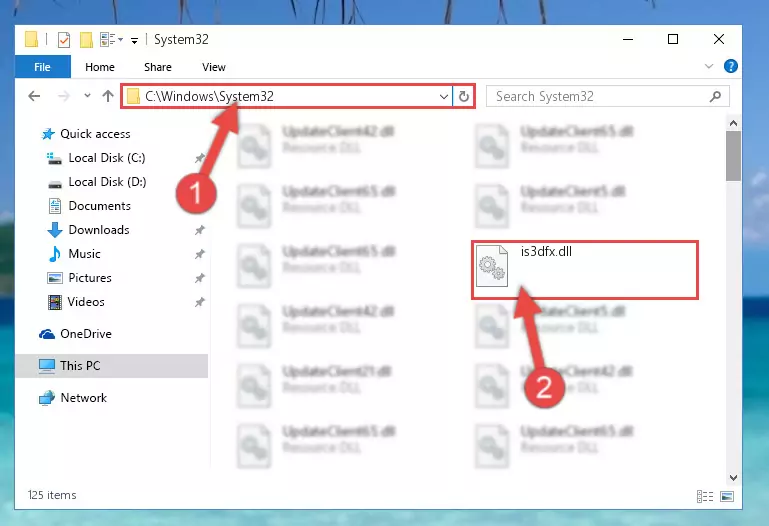
Task: Open Customize Quick Access Toolbar dropdown
Action: click(x=134, y=40)
